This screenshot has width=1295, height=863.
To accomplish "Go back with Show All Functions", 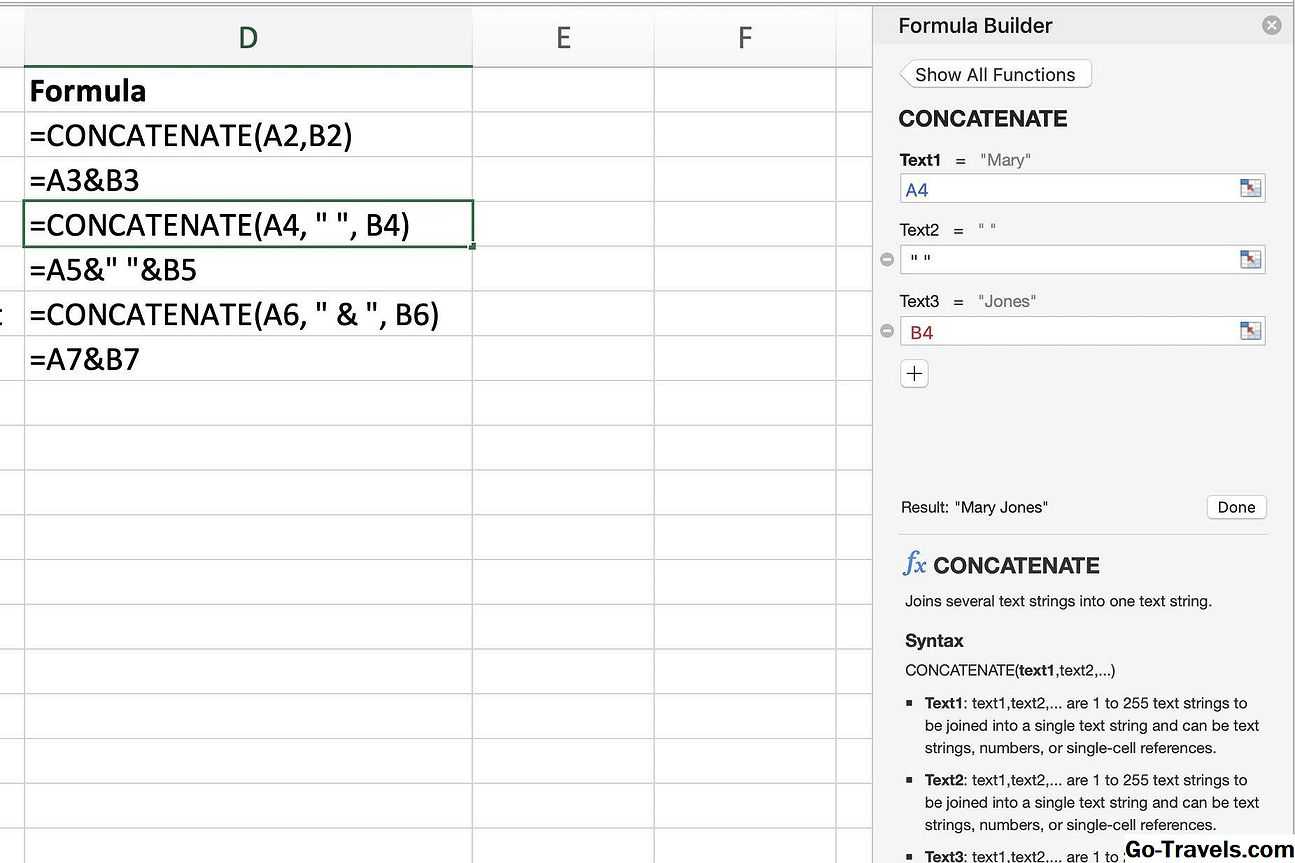I will (x=995, y=75).
